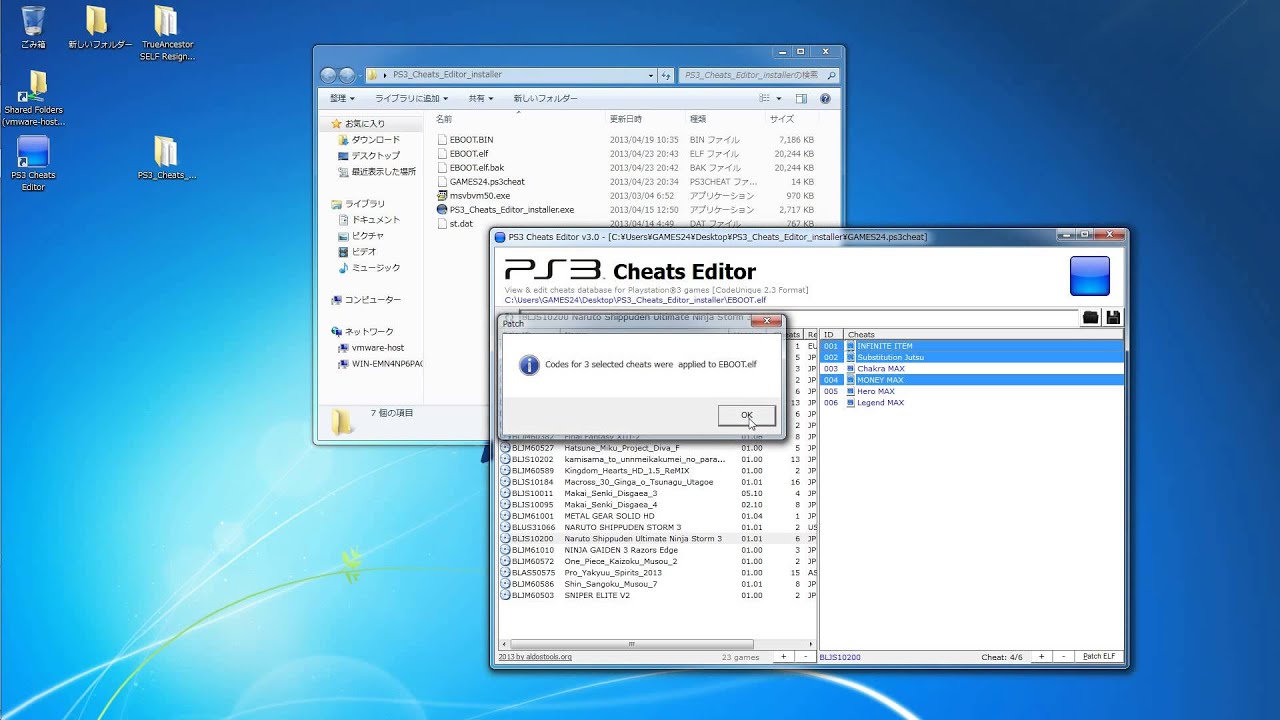
Task: Select NINJA GAIDEN 3 Razors Edge row
Action: (x=657, y=550)
